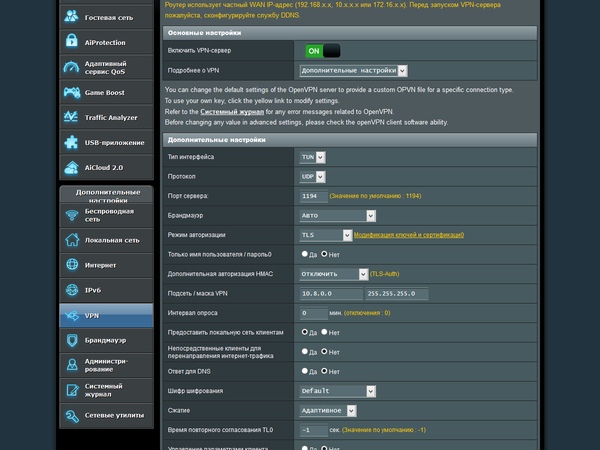Select Сетевые утилиты menu item
600x450 pixels.
[106, 416]
